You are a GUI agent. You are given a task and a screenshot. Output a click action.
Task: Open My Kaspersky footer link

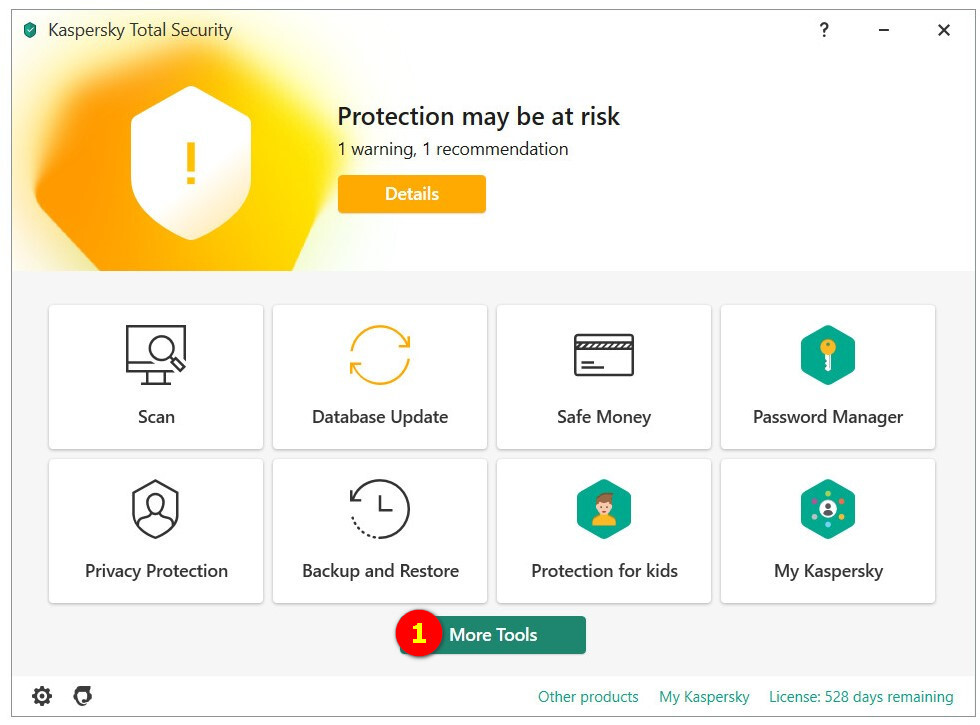pos(704,696)
